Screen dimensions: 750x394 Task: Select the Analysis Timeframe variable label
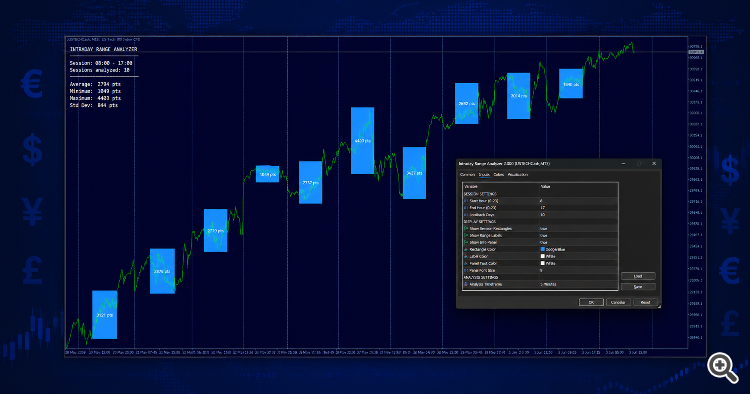485,284
